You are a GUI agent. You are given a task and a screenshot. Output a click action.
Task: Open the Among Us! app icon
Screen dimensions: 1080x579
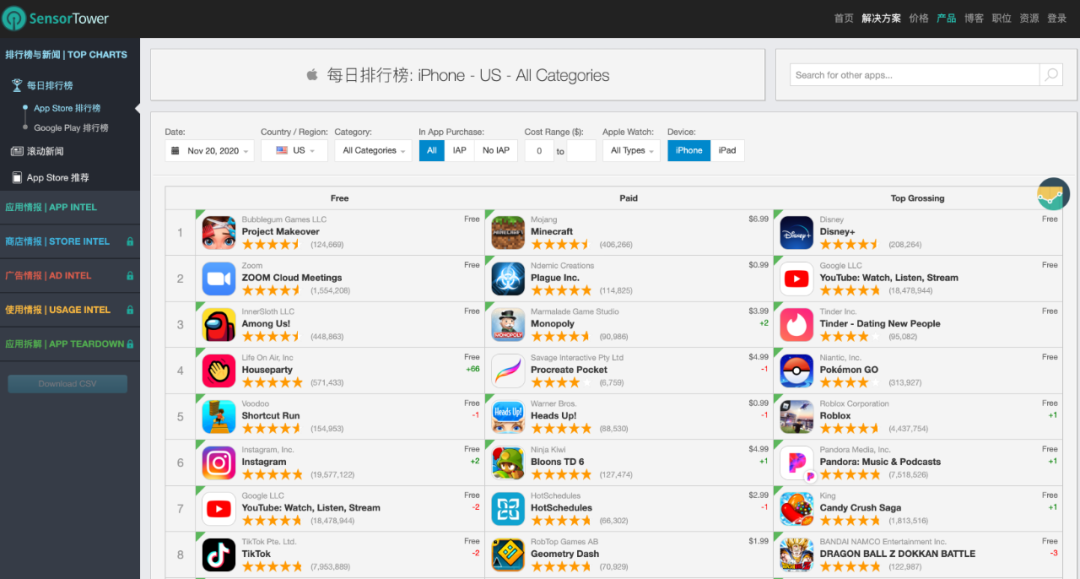(219, 325)
